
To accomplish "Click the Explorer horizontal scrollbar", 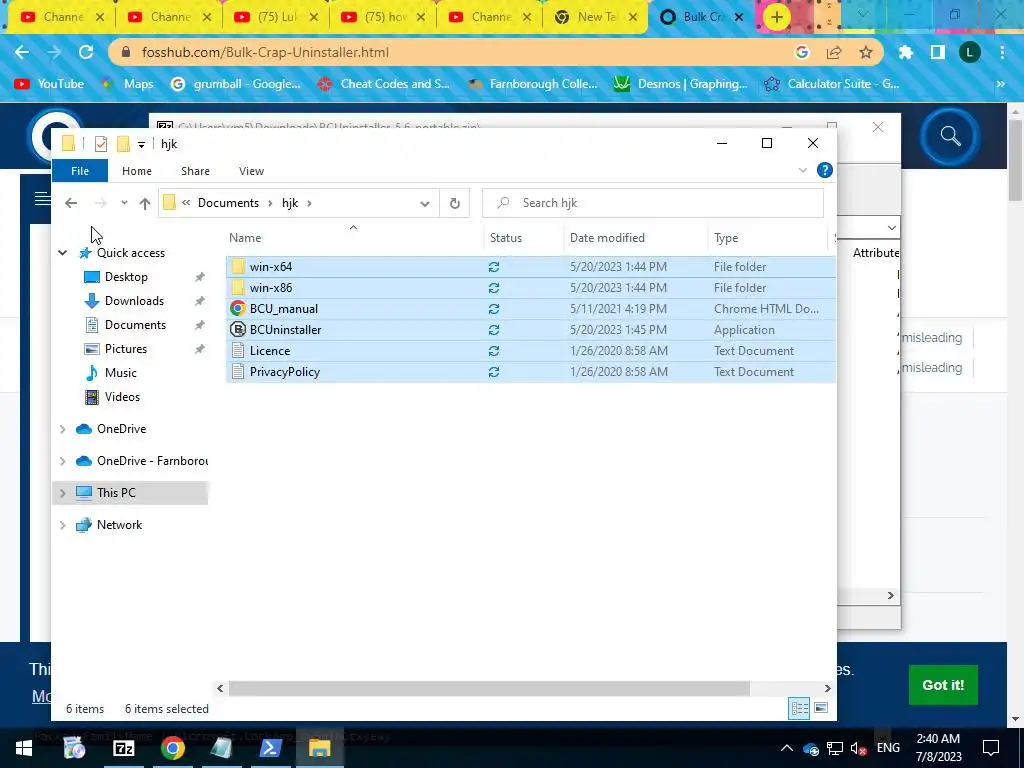I will pyautogui.click(x=489, y=688).
